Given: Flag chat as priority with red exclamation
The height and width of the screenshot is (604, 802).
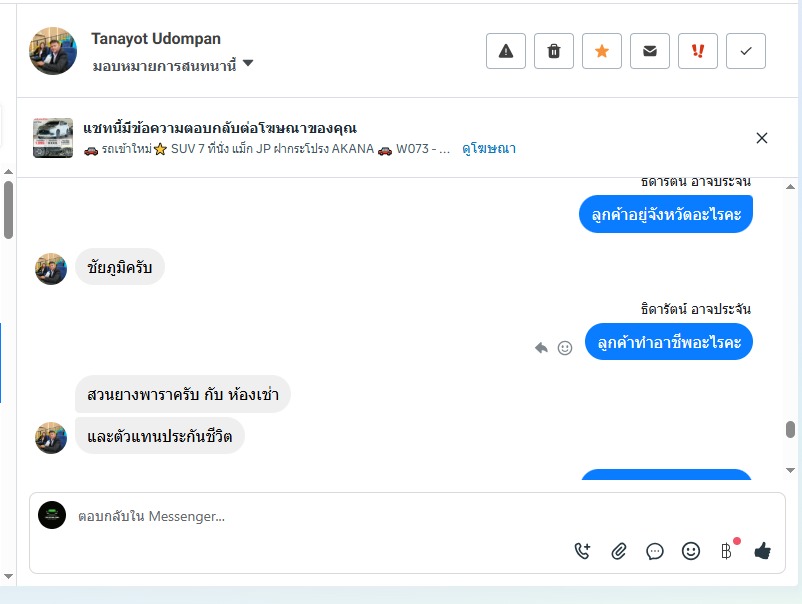Looking at the screenshot, I should coord(698,51).
